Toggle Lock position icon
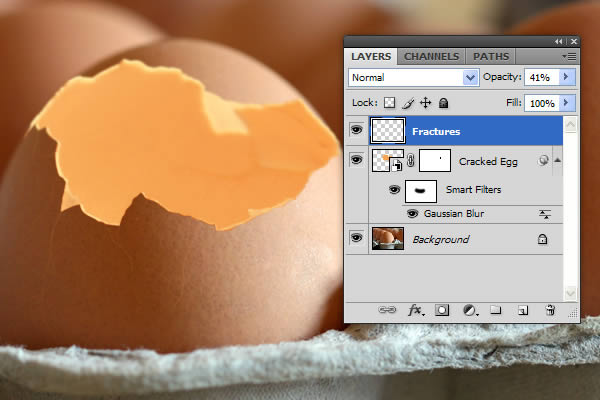 (426, 103)
